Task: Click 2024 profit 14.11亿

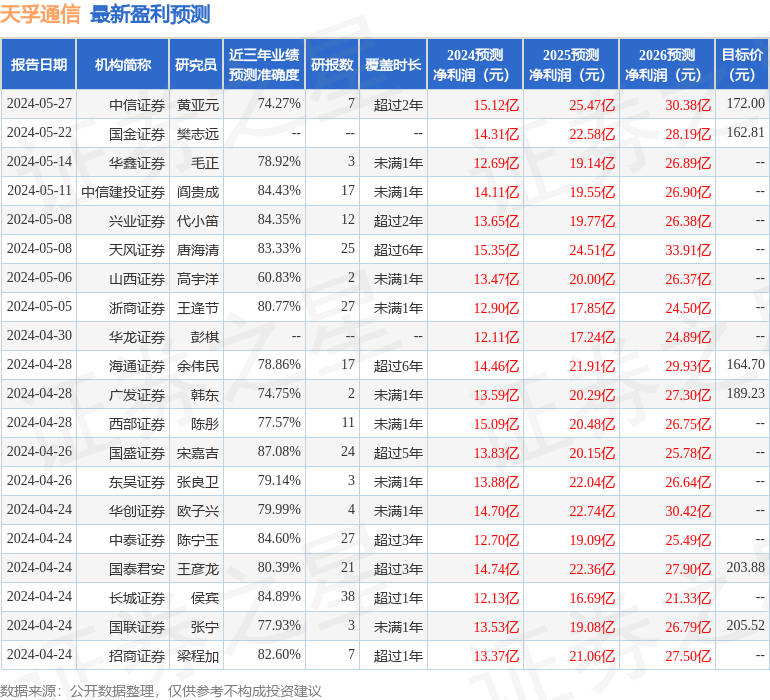Action: tap(496, 192)
